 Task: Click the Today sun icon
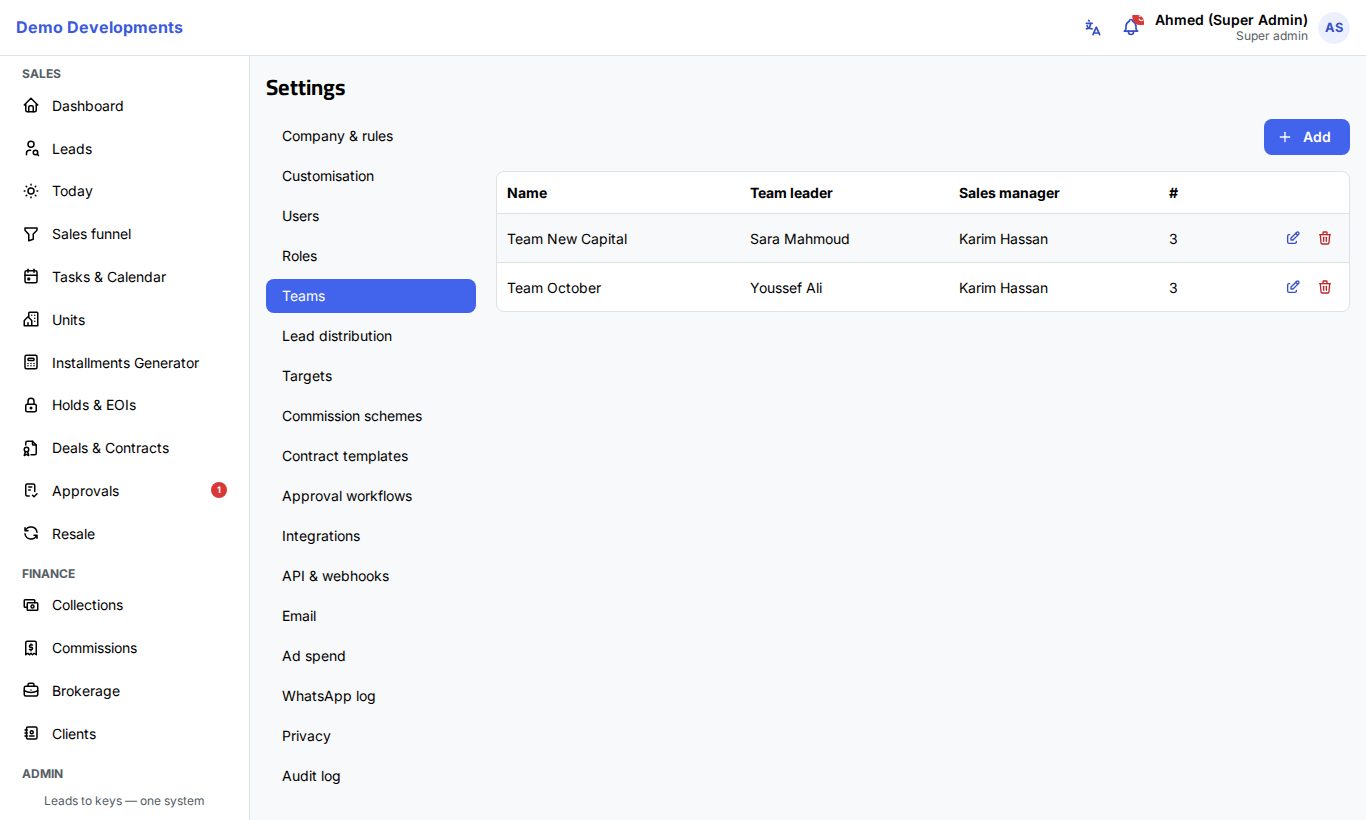tap(31, 191)
